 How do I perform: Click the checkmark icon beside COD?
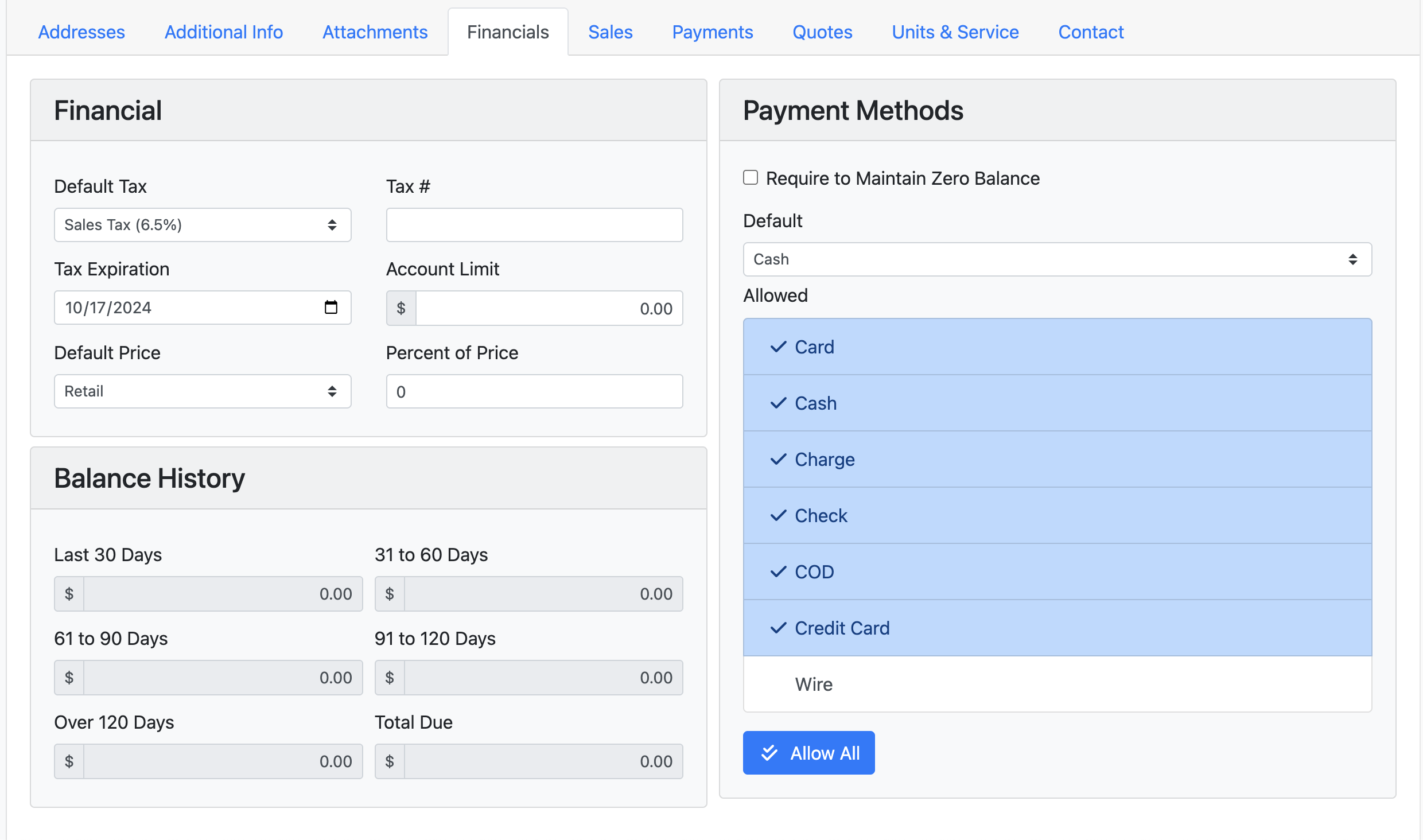pos(778,572)
